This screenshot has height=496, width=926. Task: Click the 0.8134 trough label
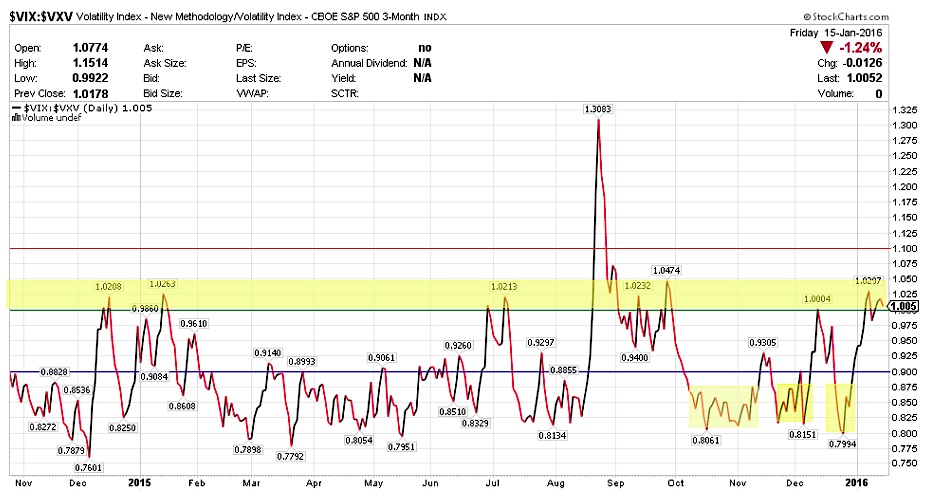click(x=552, y=436)
